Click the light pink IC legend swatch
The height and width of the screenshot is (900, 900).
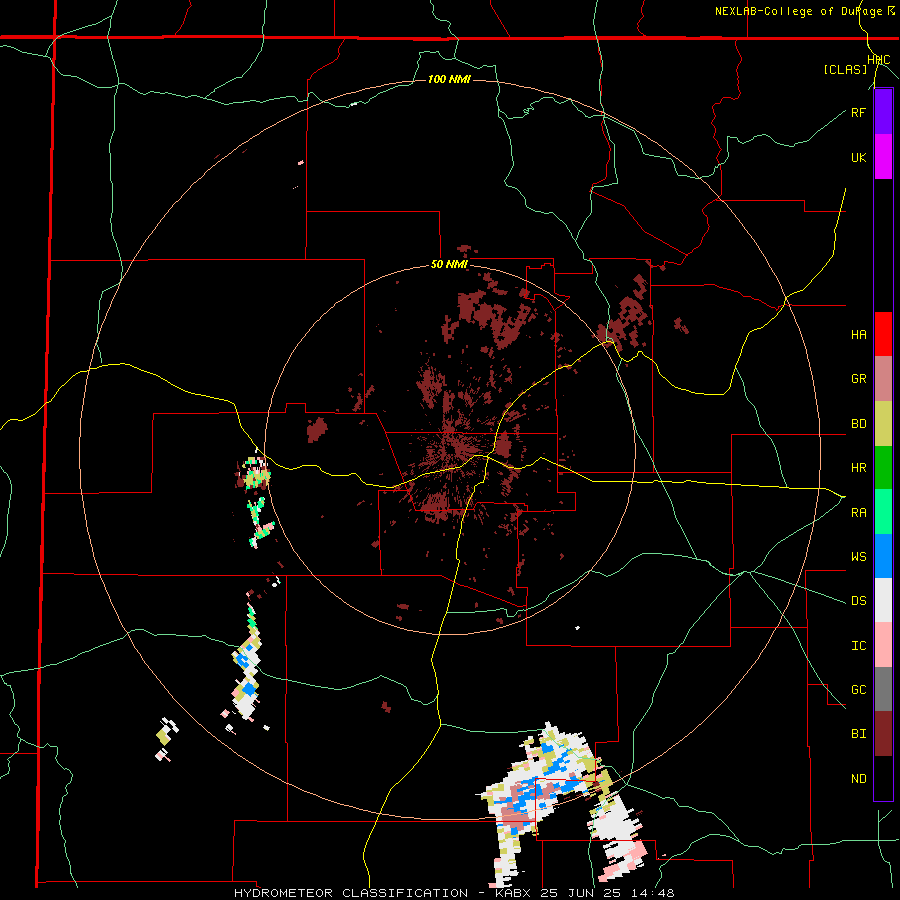tap(883, 645)
